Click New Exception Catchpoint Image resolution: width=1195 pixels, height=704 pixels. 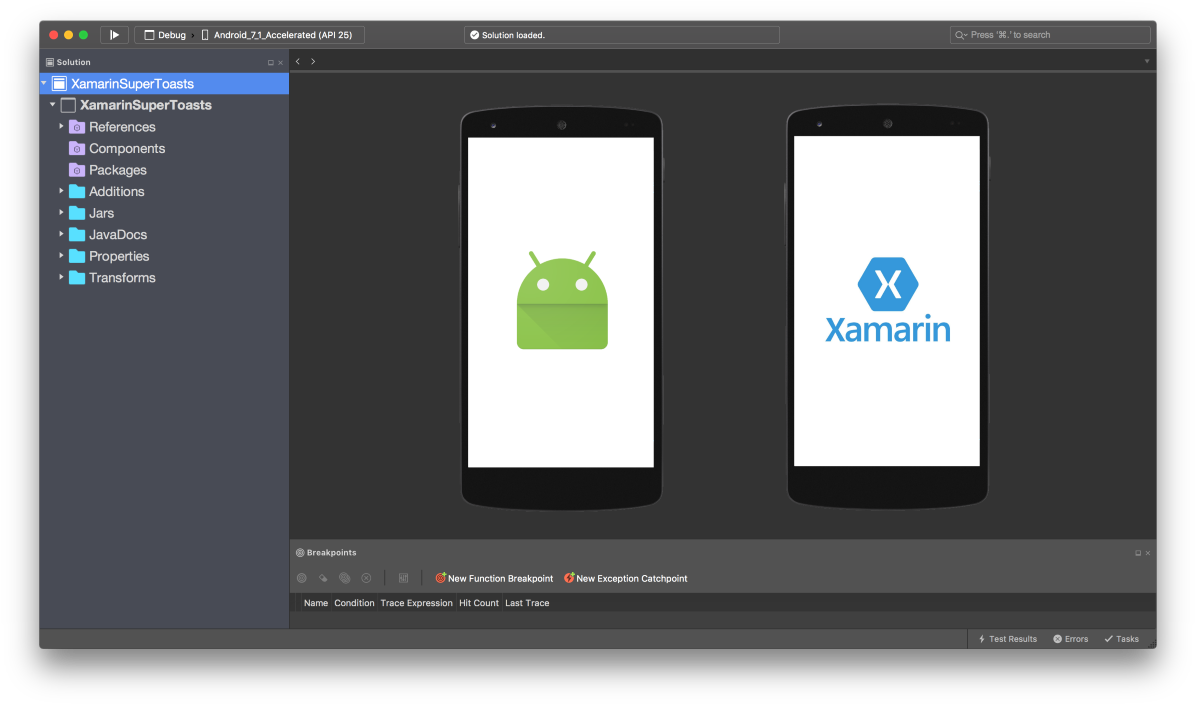click(x=626, y=578)
